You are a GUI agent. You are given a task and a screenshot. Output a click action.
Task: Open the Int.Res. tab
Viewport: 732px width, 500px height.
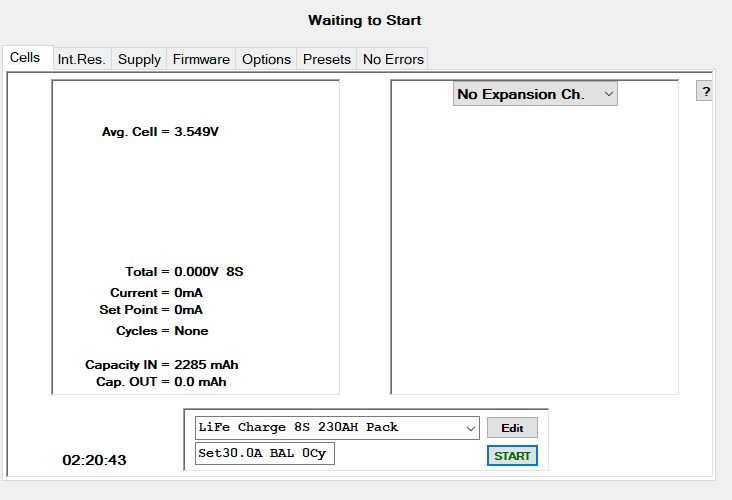coord(81,59)
